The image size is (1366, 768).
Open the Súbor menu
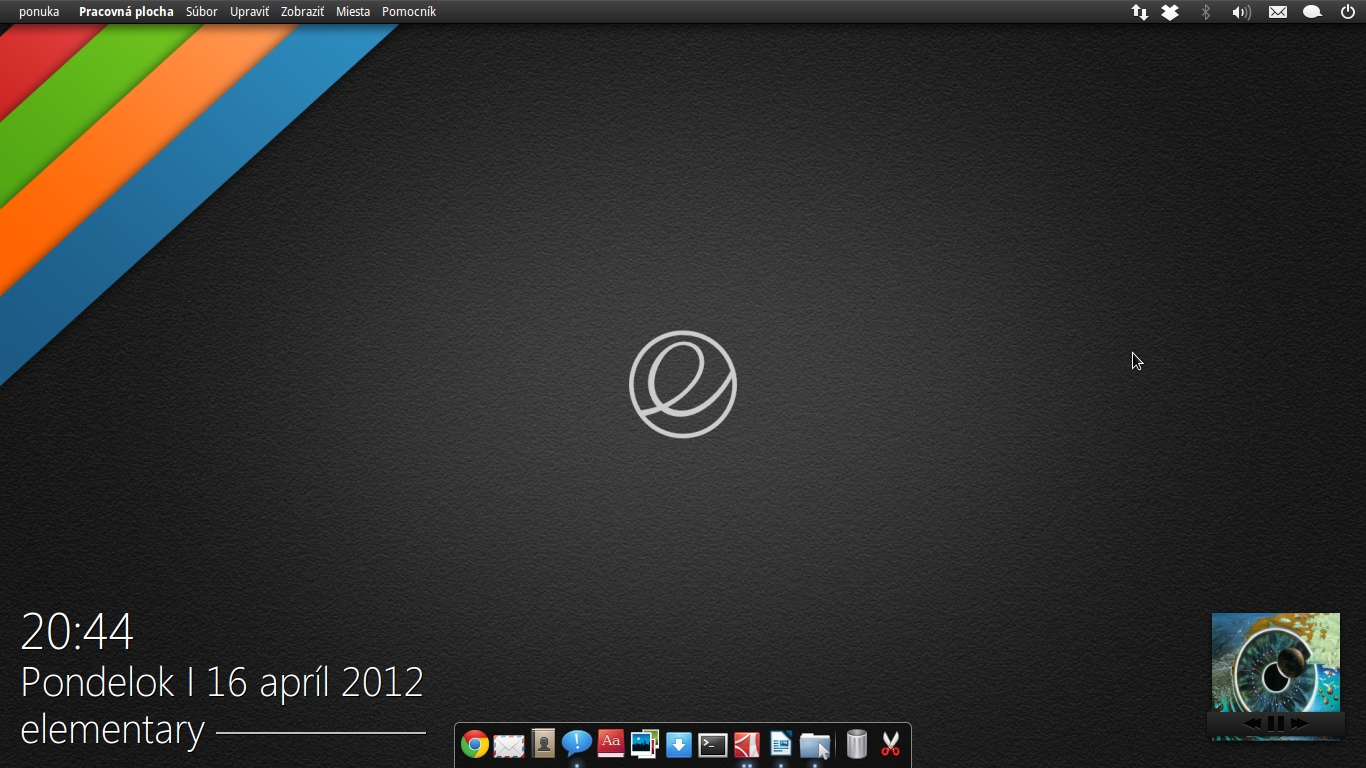pyautogui.click(x=202, y=12)
